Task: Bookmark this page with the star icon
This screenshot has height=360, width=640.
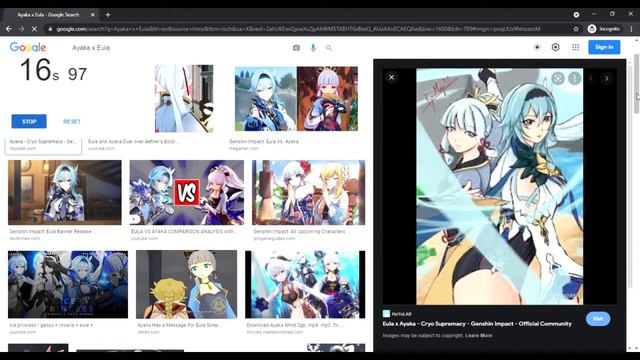Action: point(576,29)
